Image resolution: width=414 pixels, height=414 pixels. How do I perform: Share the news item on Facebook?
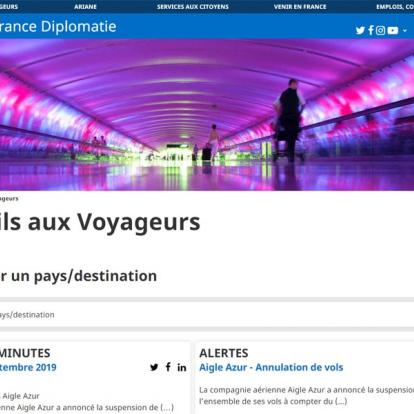coord(168,367)
